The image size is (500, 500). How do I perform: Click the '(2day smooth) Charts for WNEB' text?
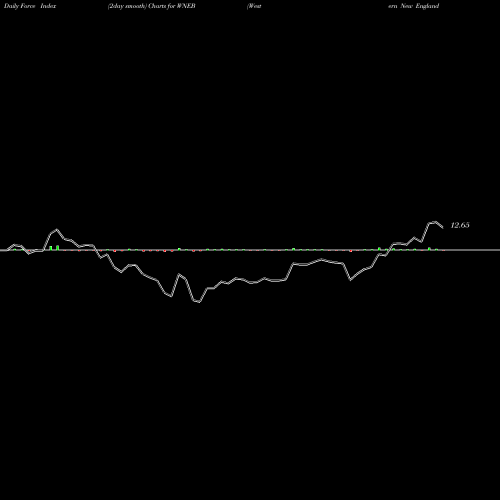152,6
